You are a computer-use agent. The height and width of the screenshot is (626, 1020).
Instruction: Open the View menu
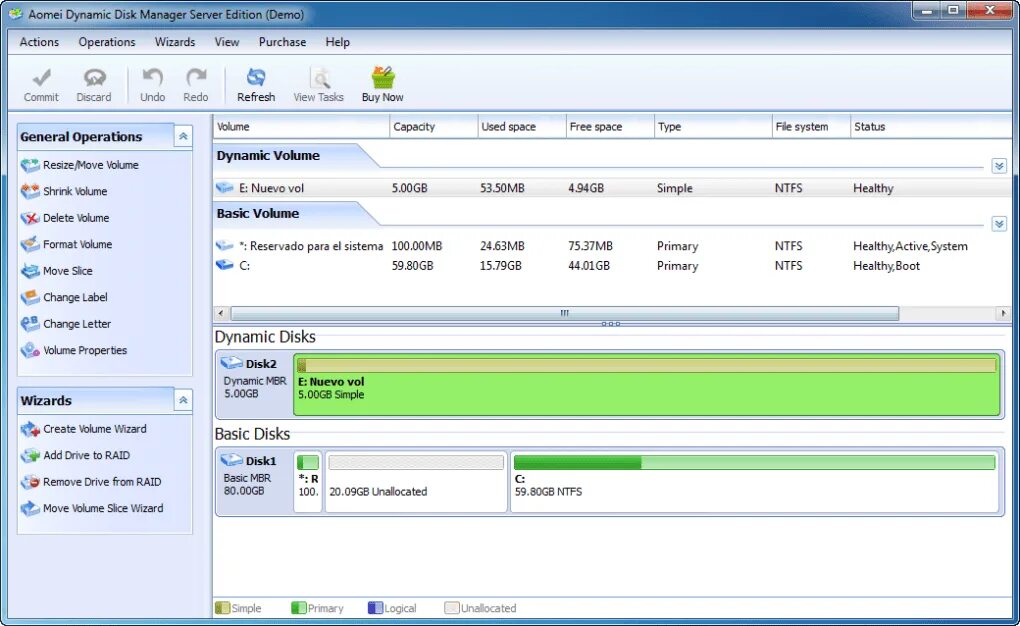(227, 42)
